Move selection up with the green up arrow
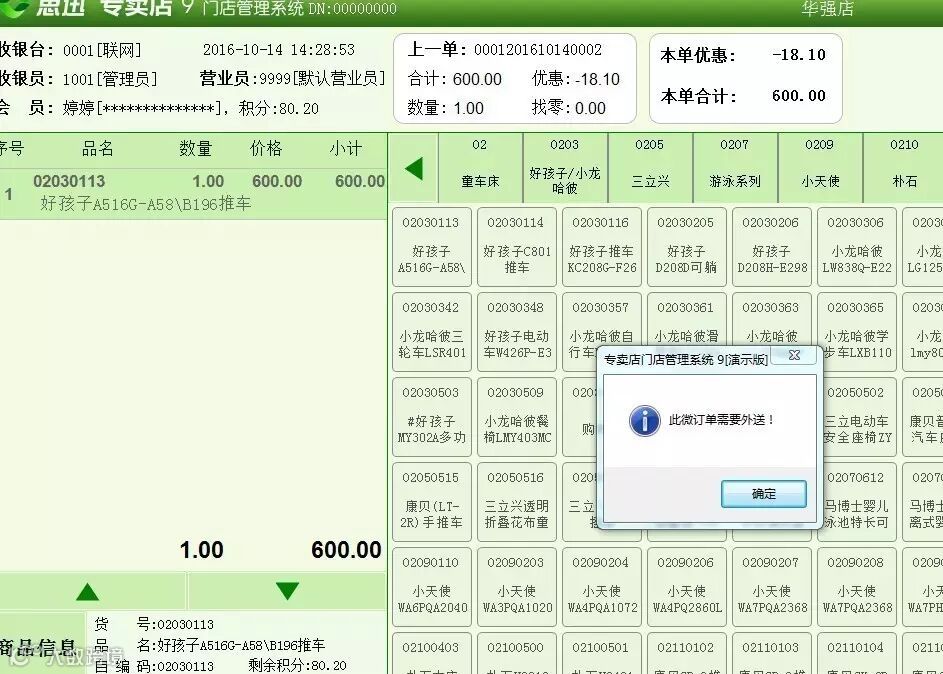Screen dimensions: 943x674 click(88, 592)
